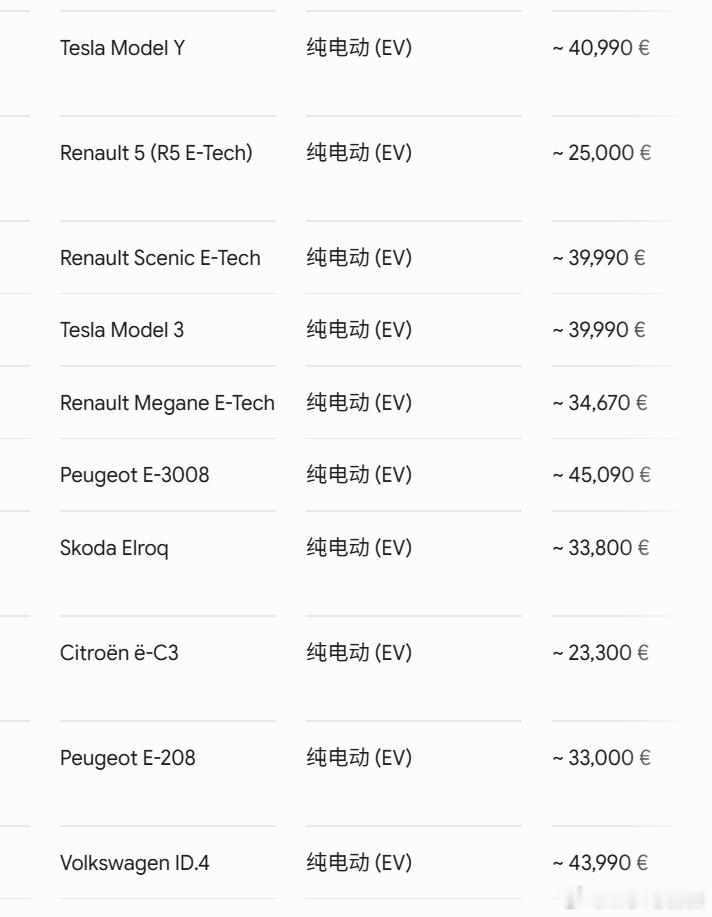Click the Peugeot E-3008 model name
Image resolution: width=712 pixels, height=917 pixels.
(x=135, y=475)
